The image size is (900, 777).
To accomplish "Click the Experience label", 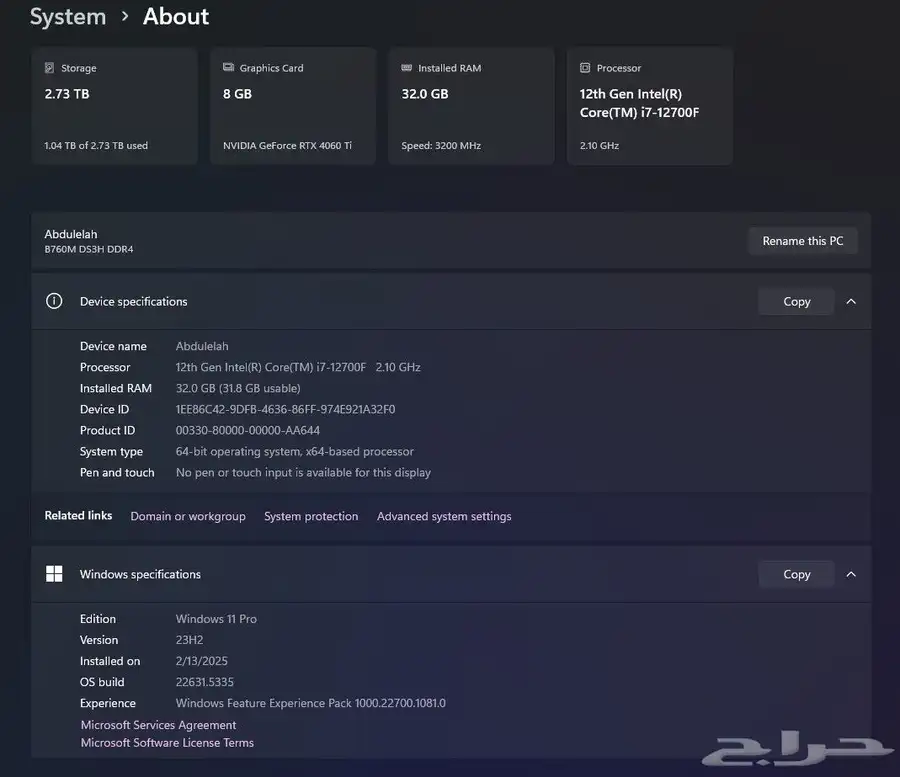I will pyautogui.click(x=108, y=703).
